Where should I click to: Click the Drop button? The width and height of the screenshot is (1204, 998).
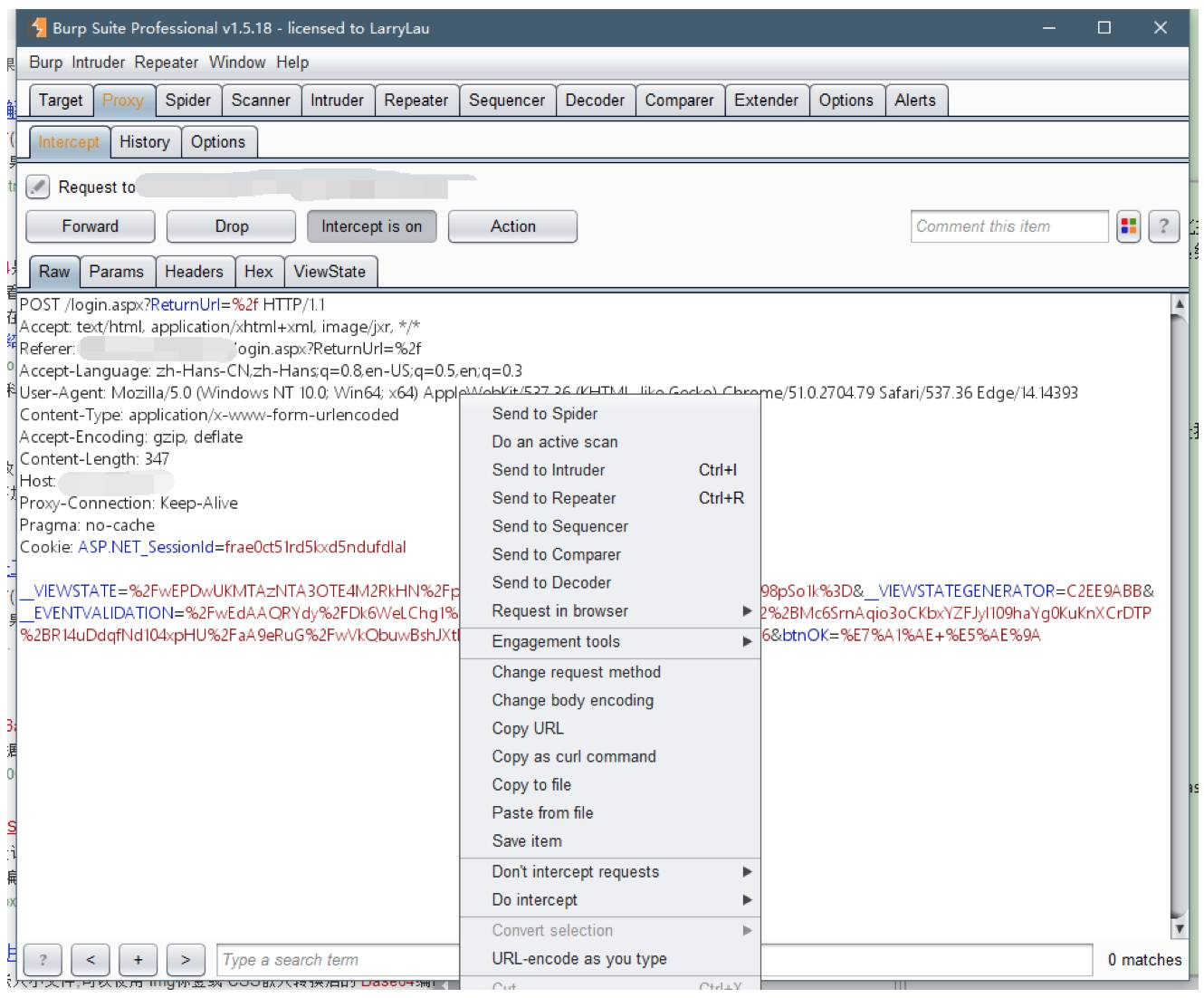pyautogui.click(x=232, y=226)
